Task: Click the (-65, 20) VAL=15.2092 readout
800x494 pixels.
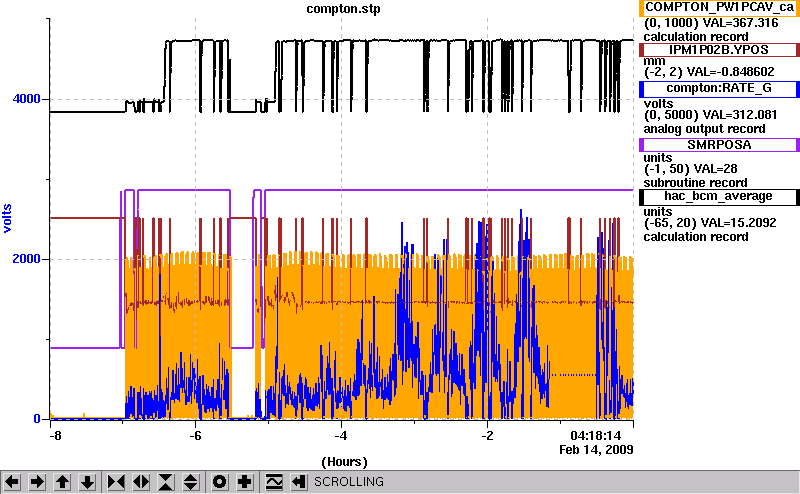Action: click(x=710, y=223)
